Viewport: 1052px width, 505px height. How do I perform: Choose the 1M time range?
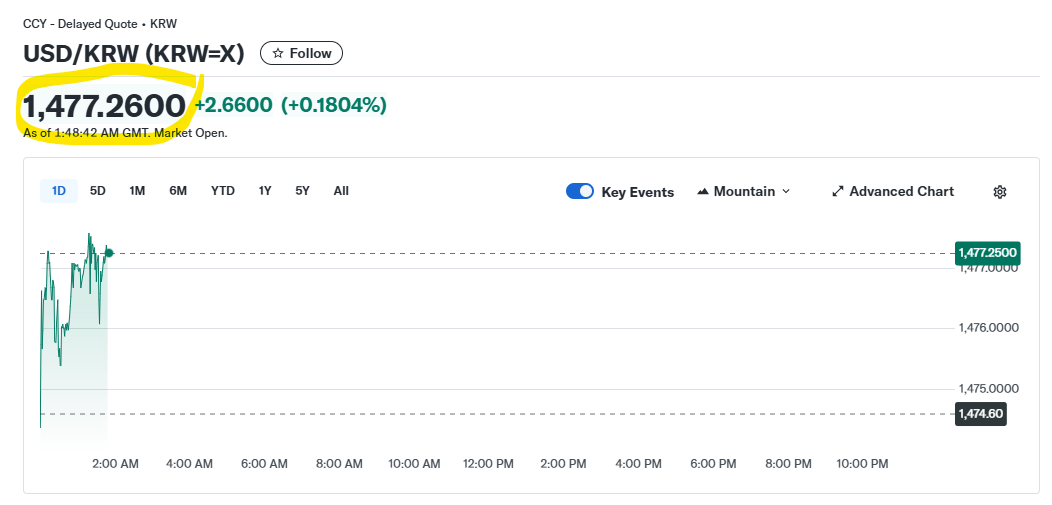point(137,191)
